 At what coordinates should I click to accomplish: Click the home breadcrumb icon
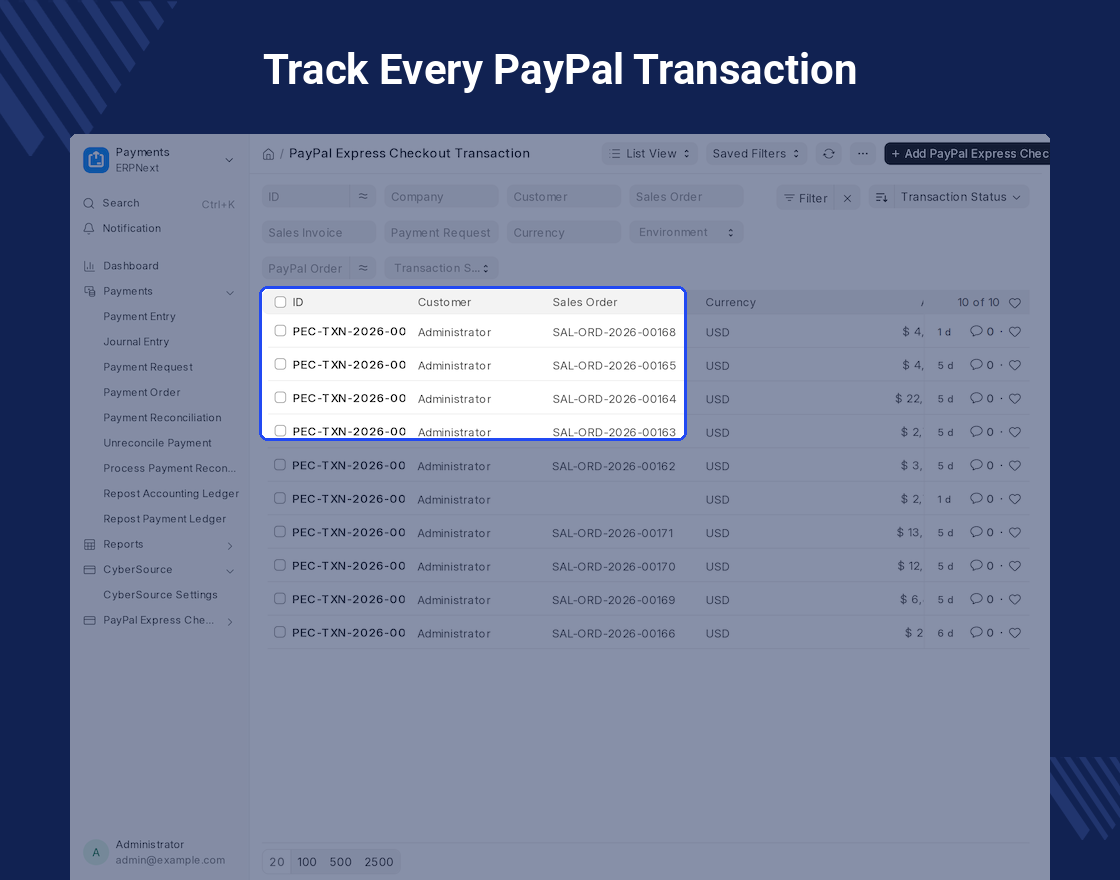coord(269,154)
